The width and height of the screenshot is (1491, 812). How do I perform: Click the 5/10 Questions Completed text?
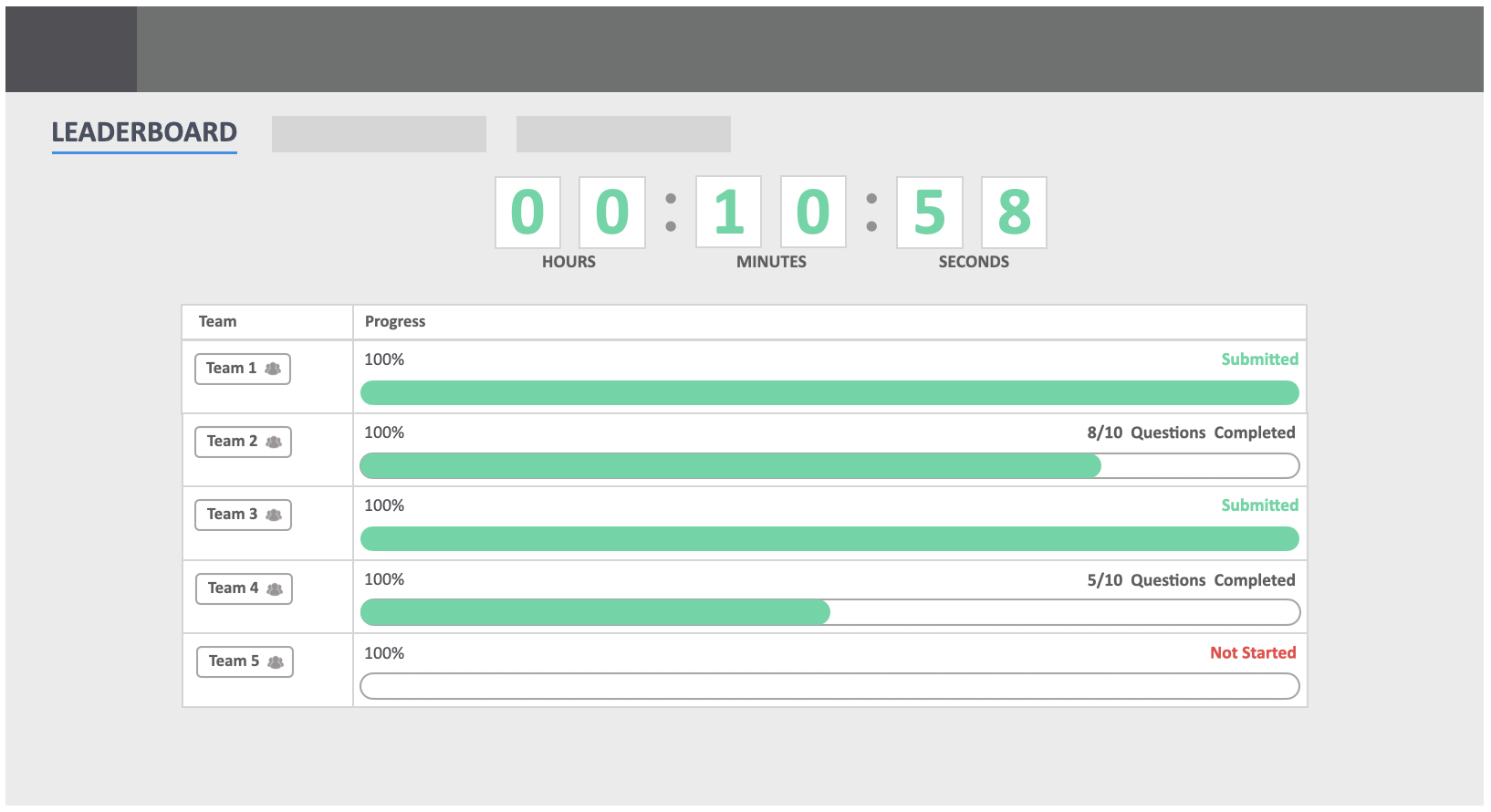pyautogui.click(x=1191, y=580)
